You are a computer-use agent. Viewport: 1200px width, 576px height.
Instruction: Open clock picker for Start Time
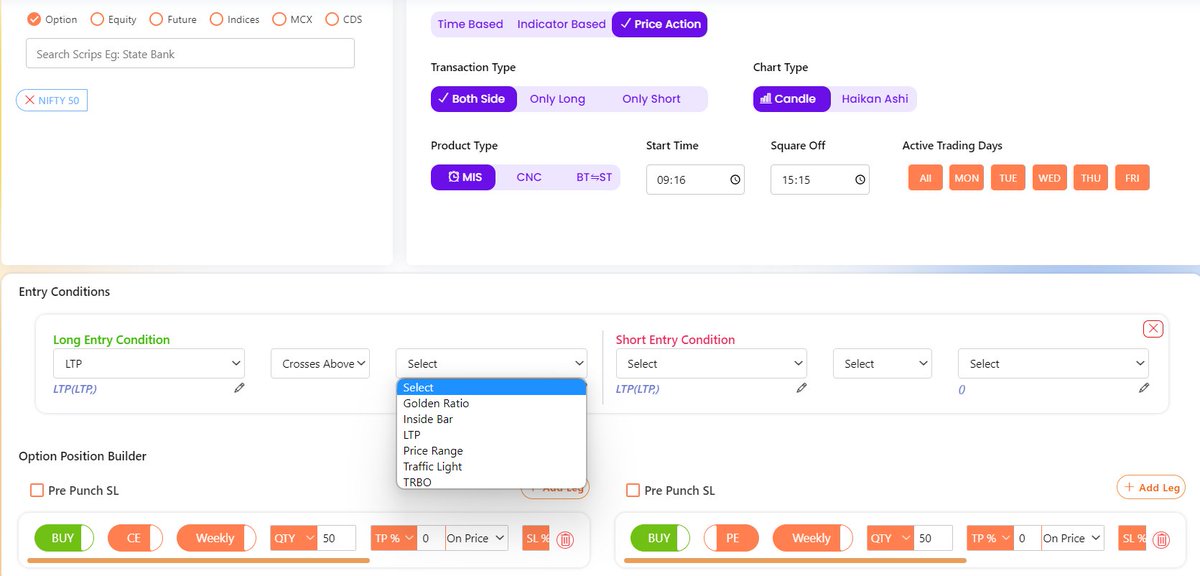pos(735,180)
